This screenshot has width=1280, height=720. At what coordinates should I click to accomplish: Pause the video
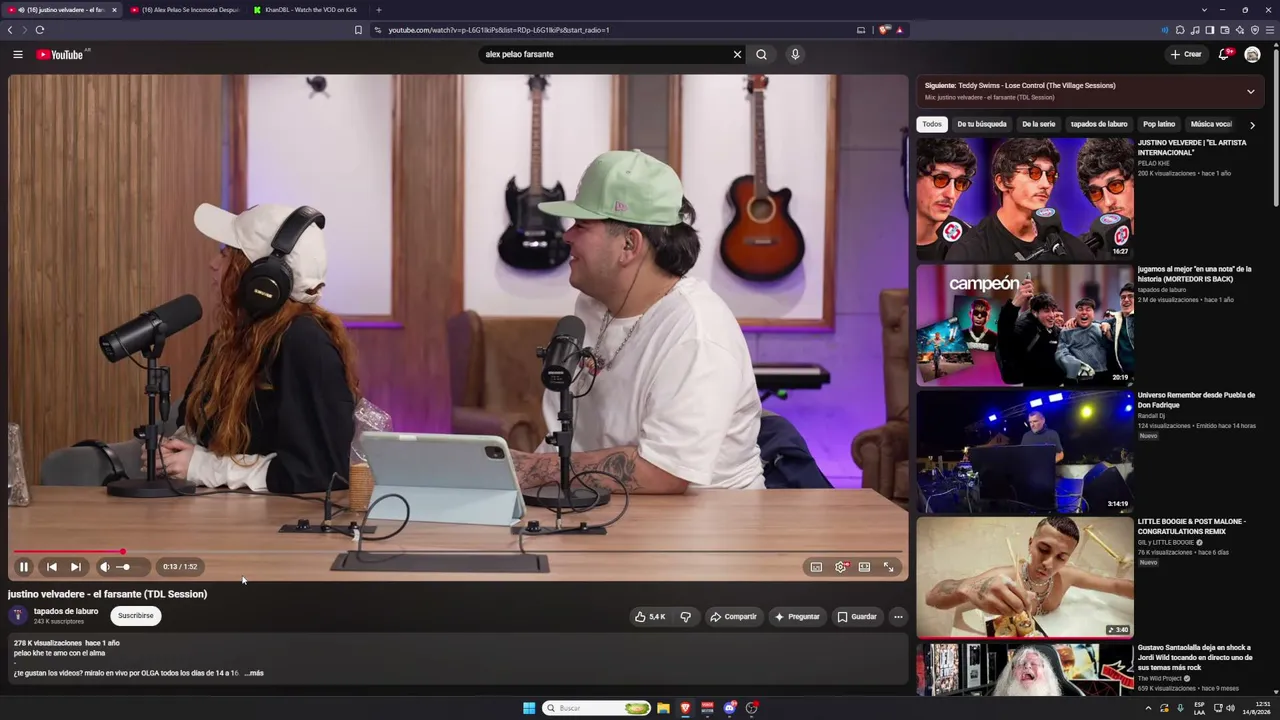pos(24,567)
